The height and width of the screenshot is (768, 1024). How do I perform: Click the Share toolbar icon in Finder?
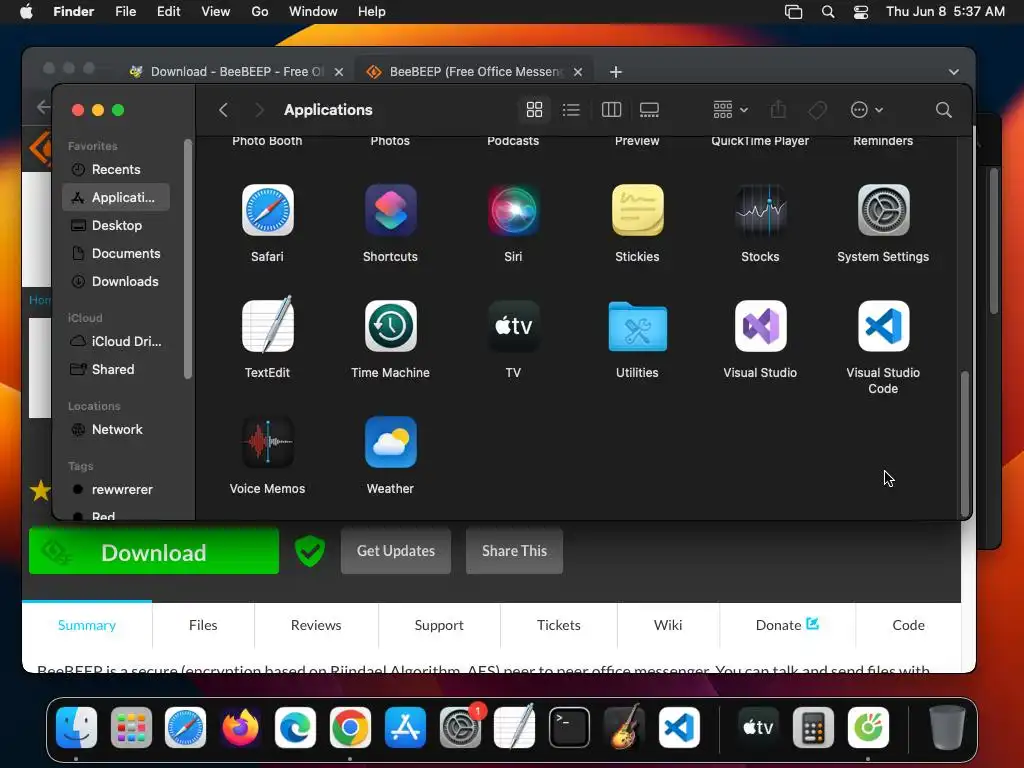coord(778,110)
